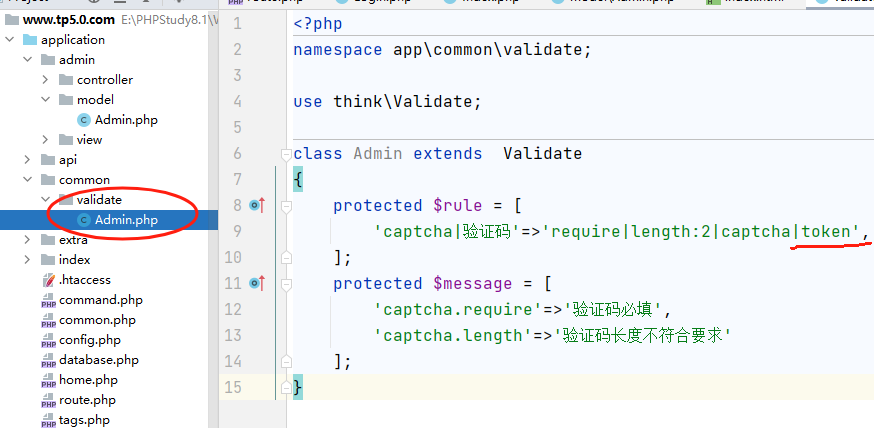
Task: Click the class icon of model's Admin.php
Action: tap(84, 120)
